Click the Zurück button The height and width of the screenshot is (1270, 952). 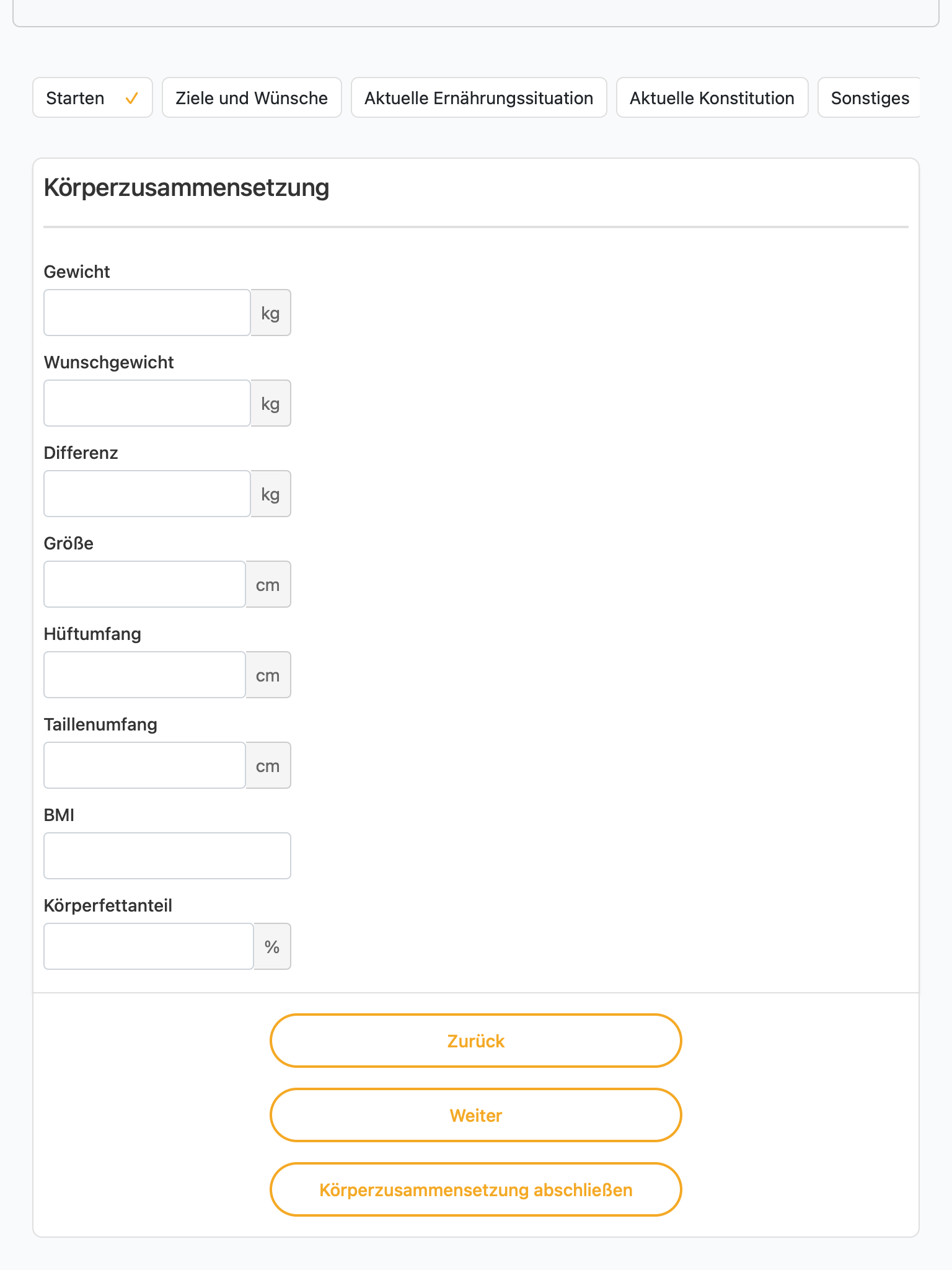(476, 1041)
